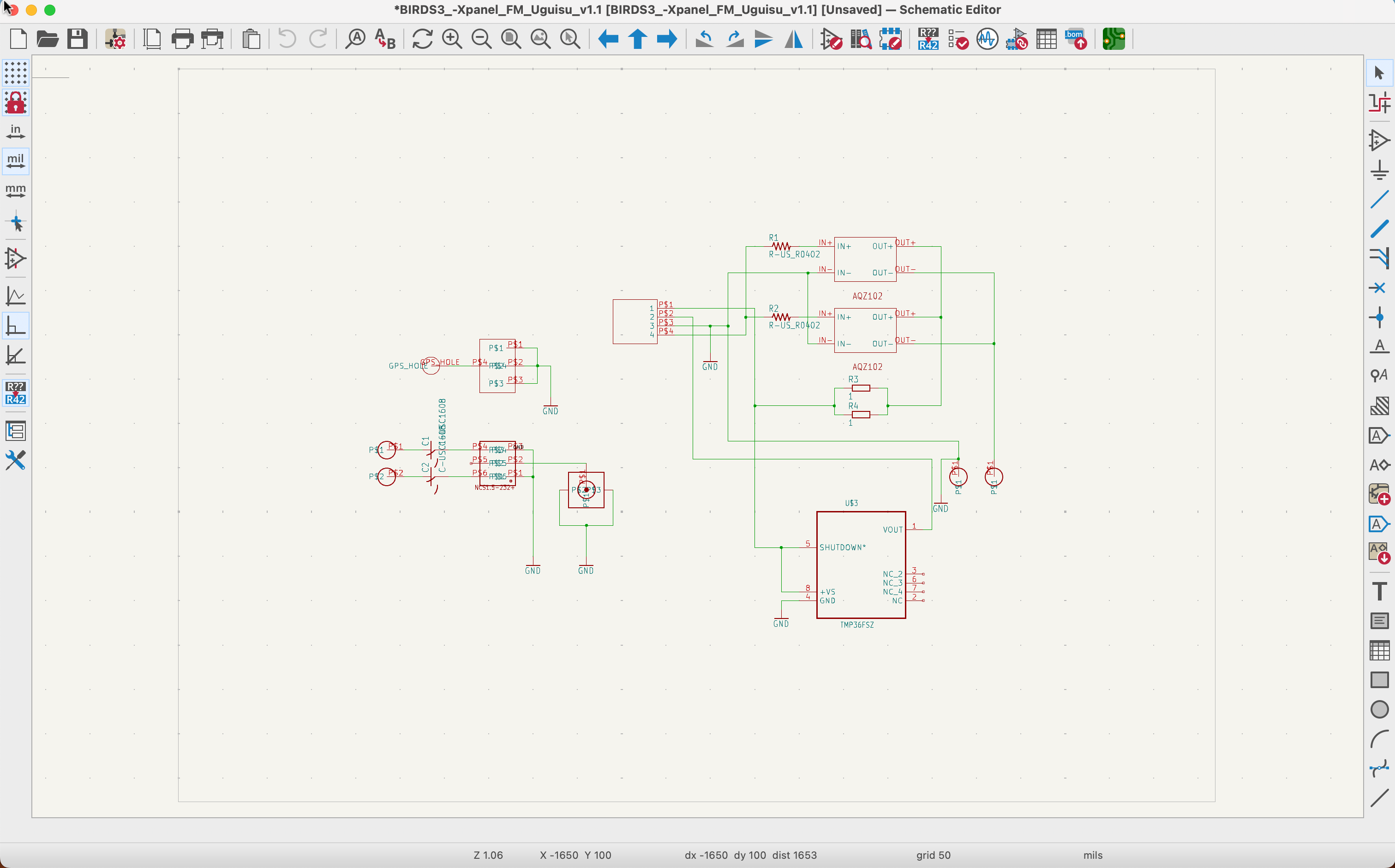Open the symbol editor

point(831,39)
